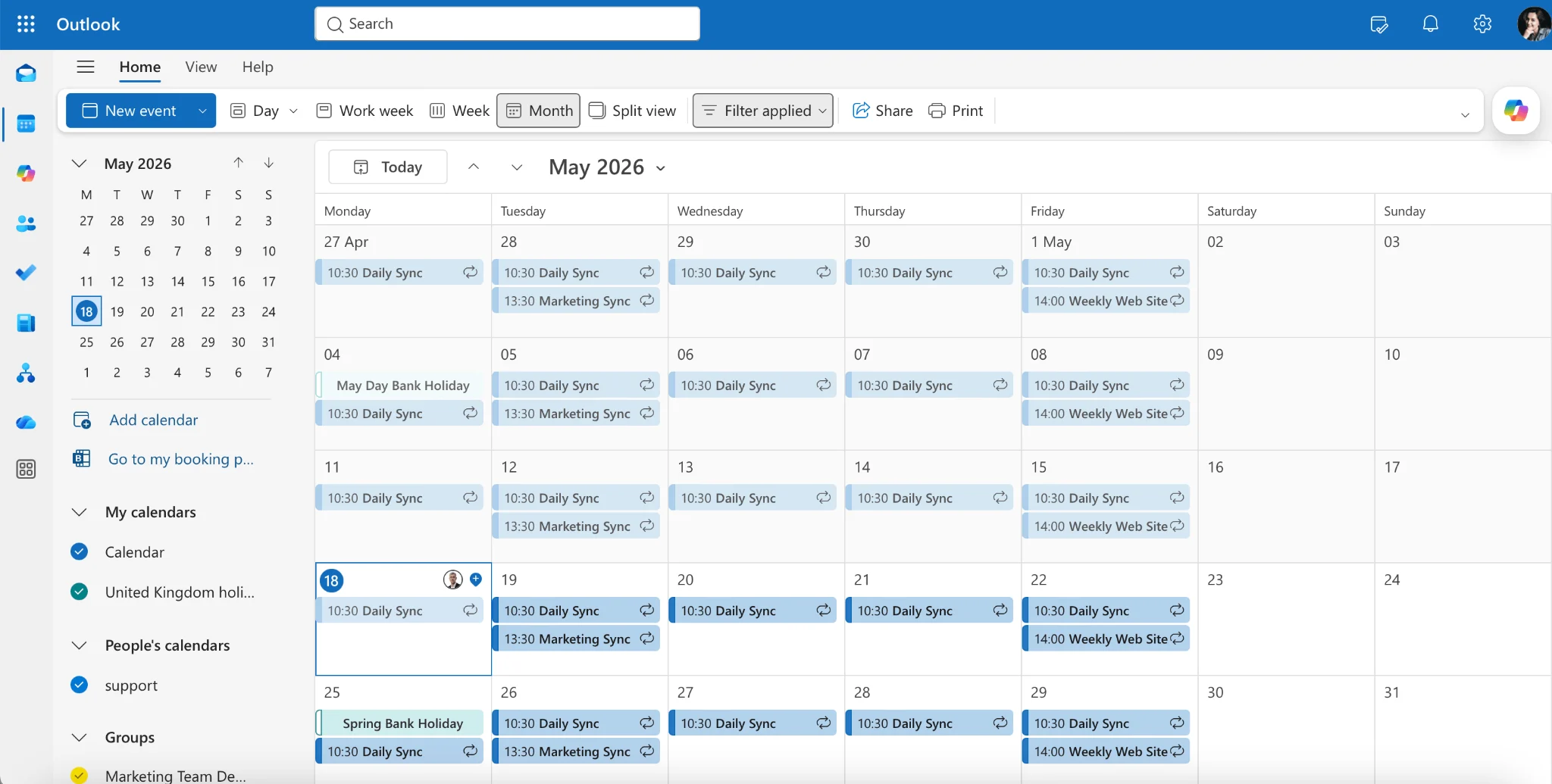Click the Print button
1552x784 pixels.
[956, 111]
